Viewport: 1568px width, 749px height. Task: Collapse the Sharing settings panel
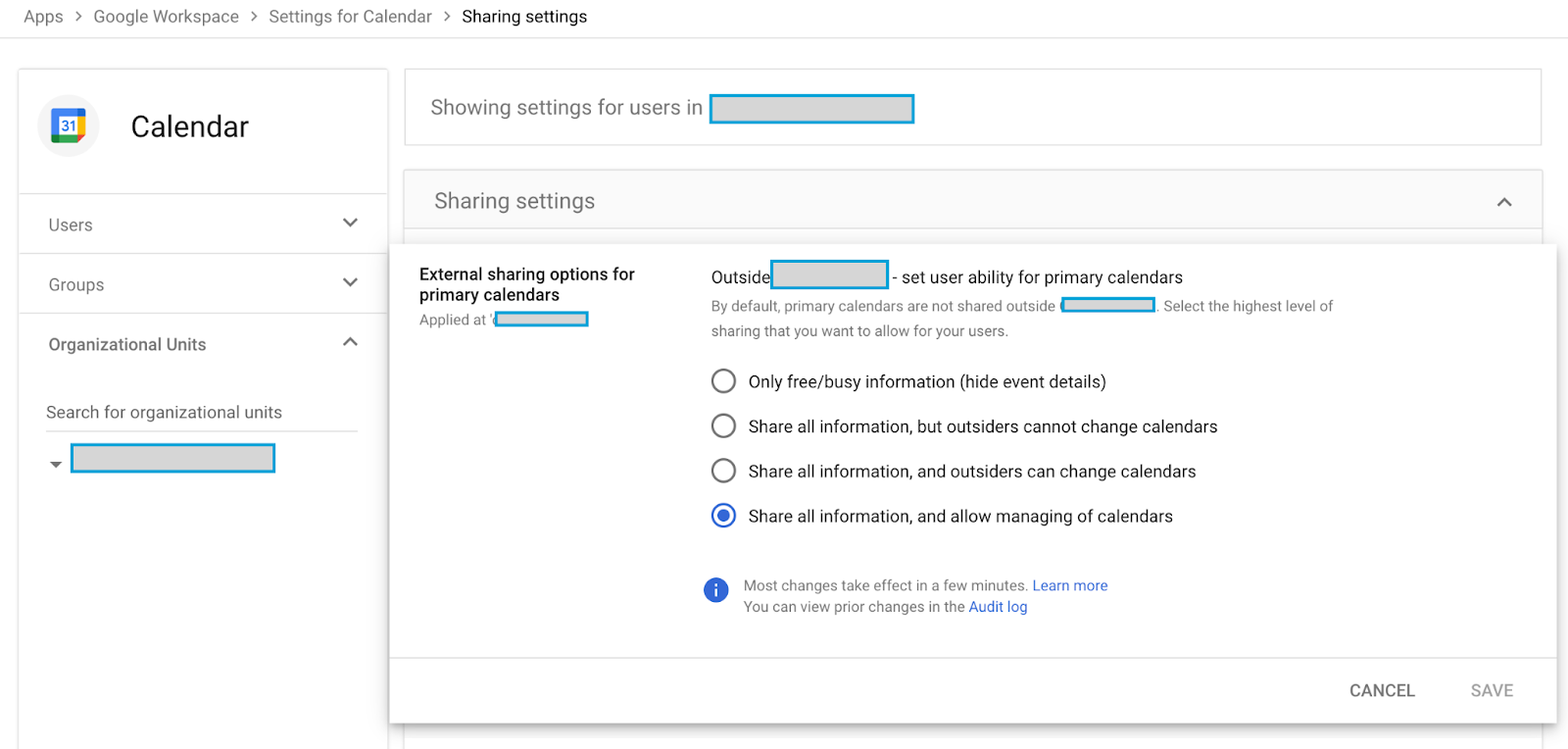pos(1504,202)
